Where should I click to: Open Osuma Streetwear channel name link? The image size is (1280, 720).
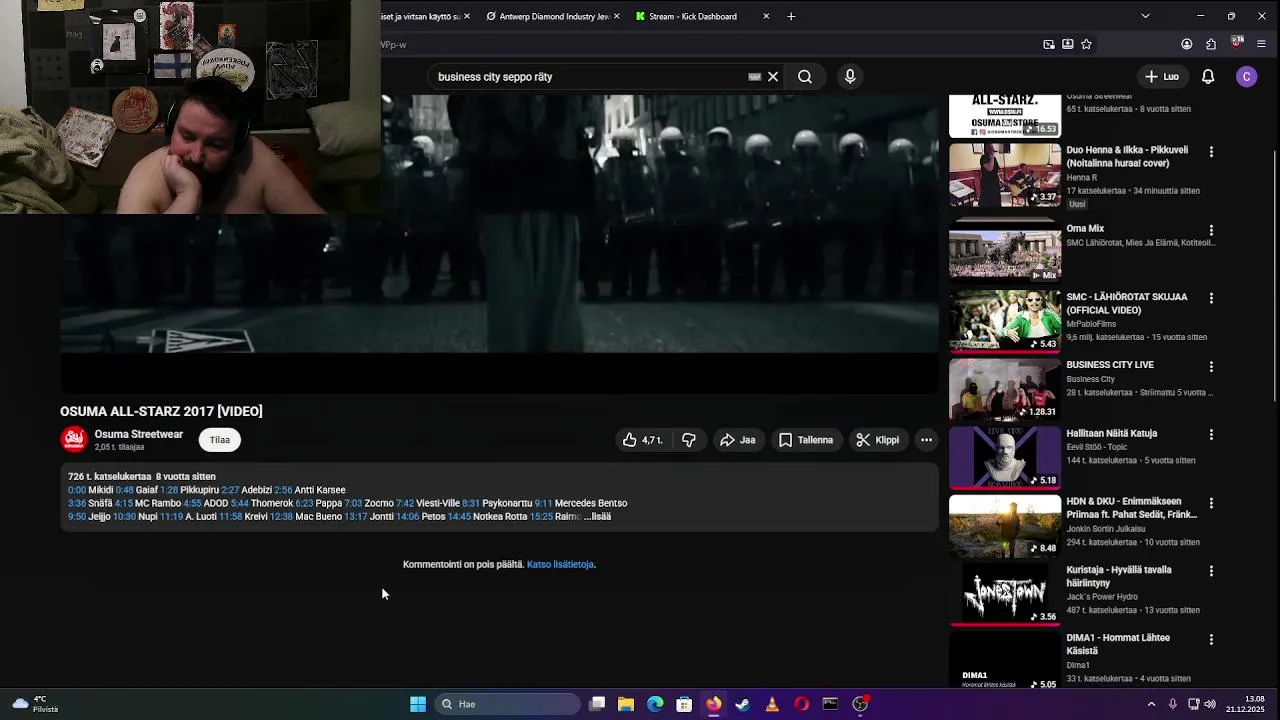point(139,434)
